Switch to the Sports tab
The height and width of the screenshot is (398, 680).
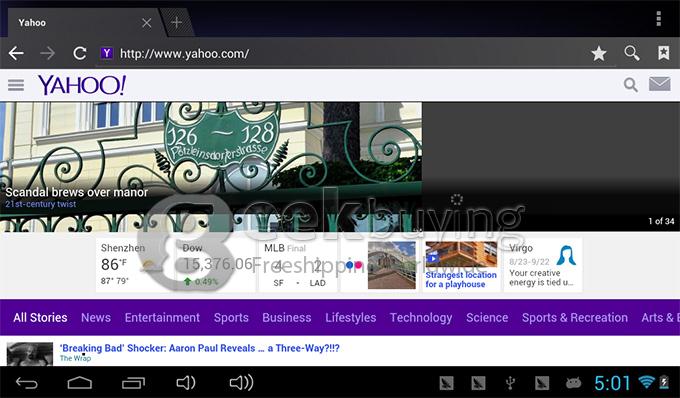click(231, 317)
